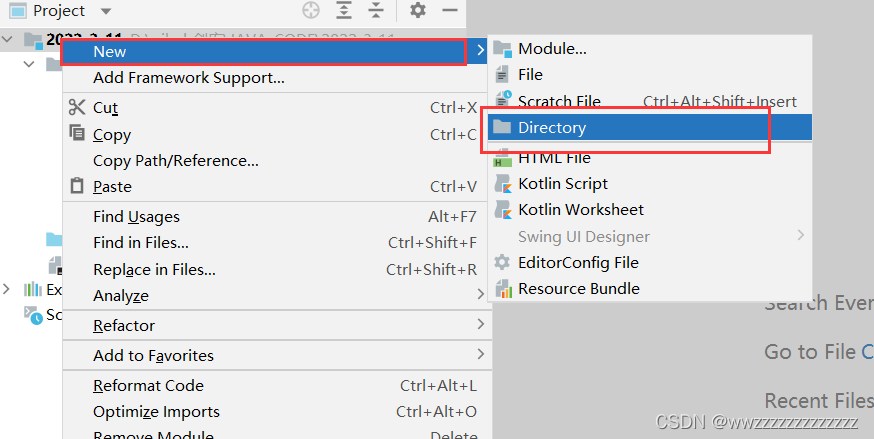Click the Kotlin Script icon

[503, 184]
